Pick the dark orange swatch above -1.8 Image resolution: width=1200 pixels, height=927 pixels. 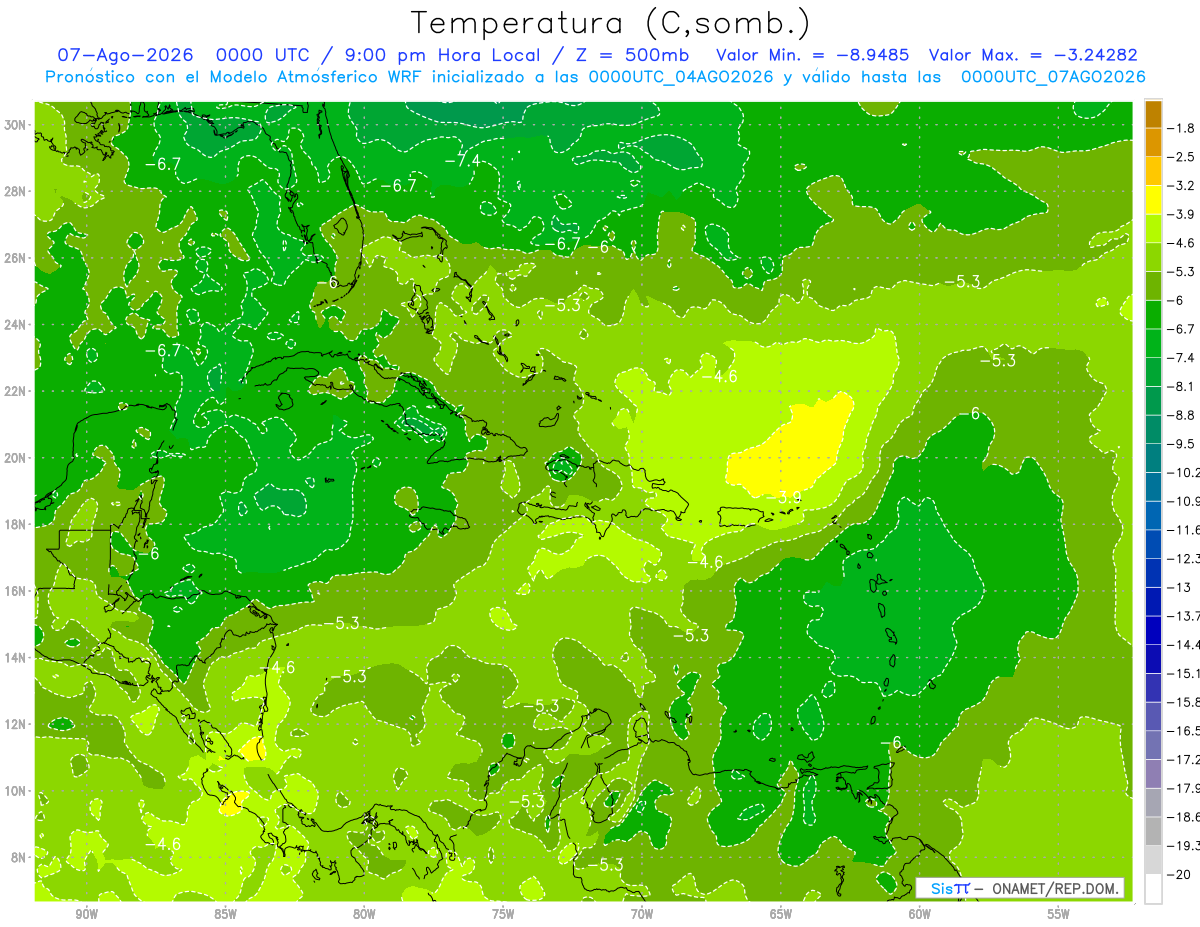[x=1153, y=114]
